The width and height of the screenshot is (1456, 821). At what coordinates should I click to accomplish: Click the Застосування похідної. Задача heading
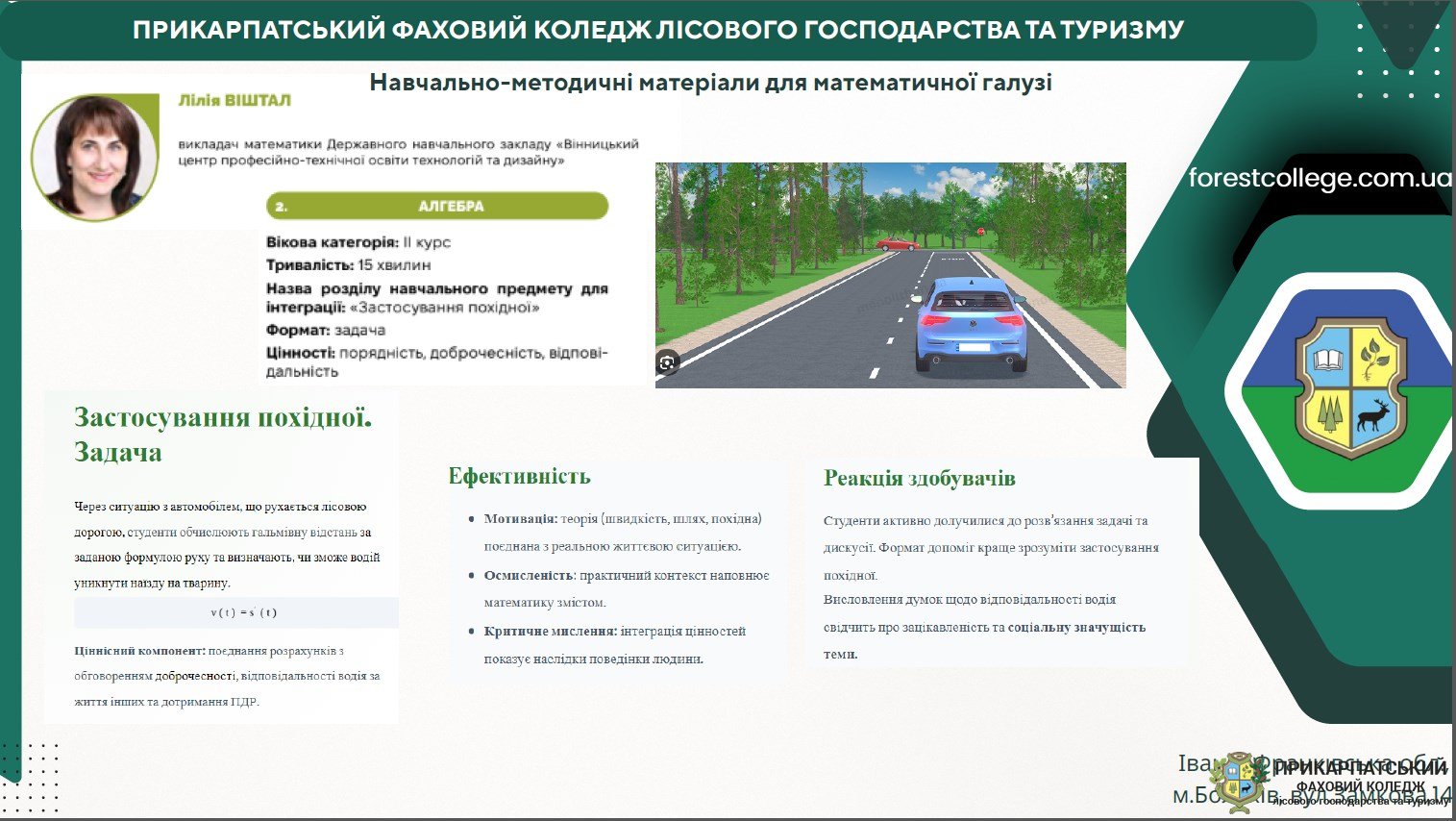(x=222, y=435)
